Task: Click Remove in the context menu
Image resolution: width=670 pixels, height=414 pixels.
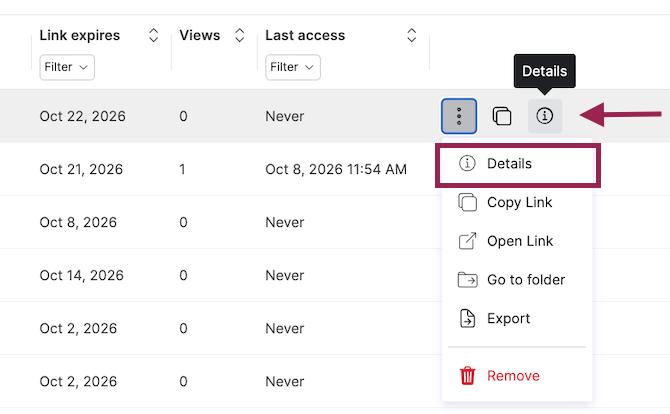Action: pos(518,376)
